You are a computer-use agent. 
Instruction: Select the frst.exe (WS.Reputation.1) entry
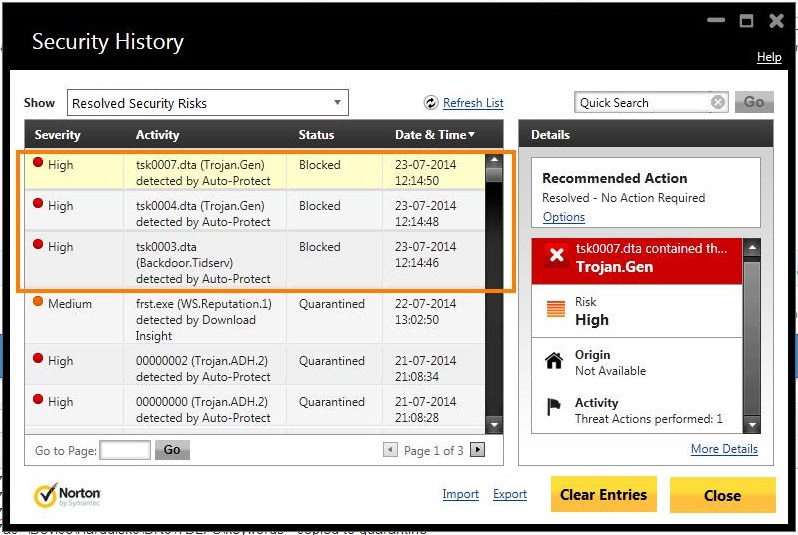click(x=254, y=319)
